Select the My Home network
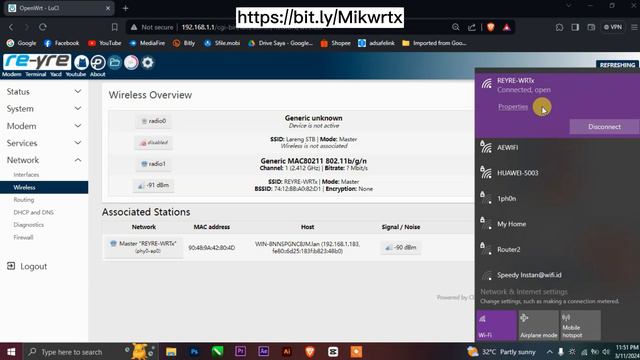 click(x=558, y=224)
